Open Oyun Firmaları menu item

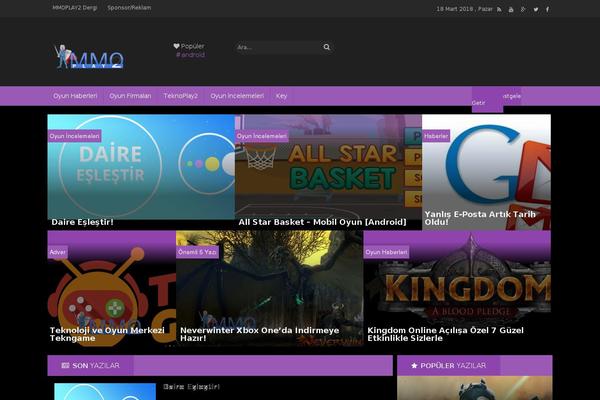point(130,96)
